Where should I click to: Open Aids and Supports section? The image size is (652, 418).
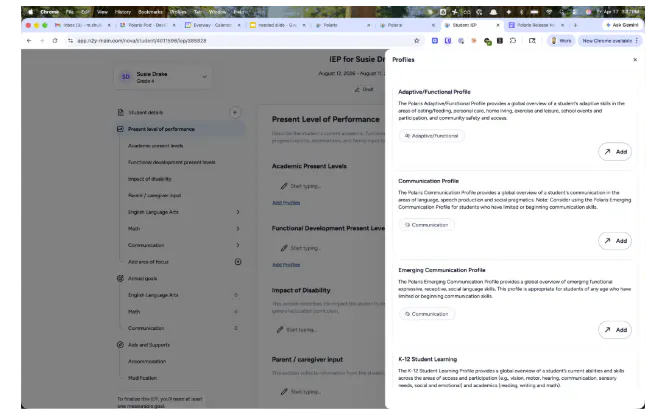coord(150,346)
